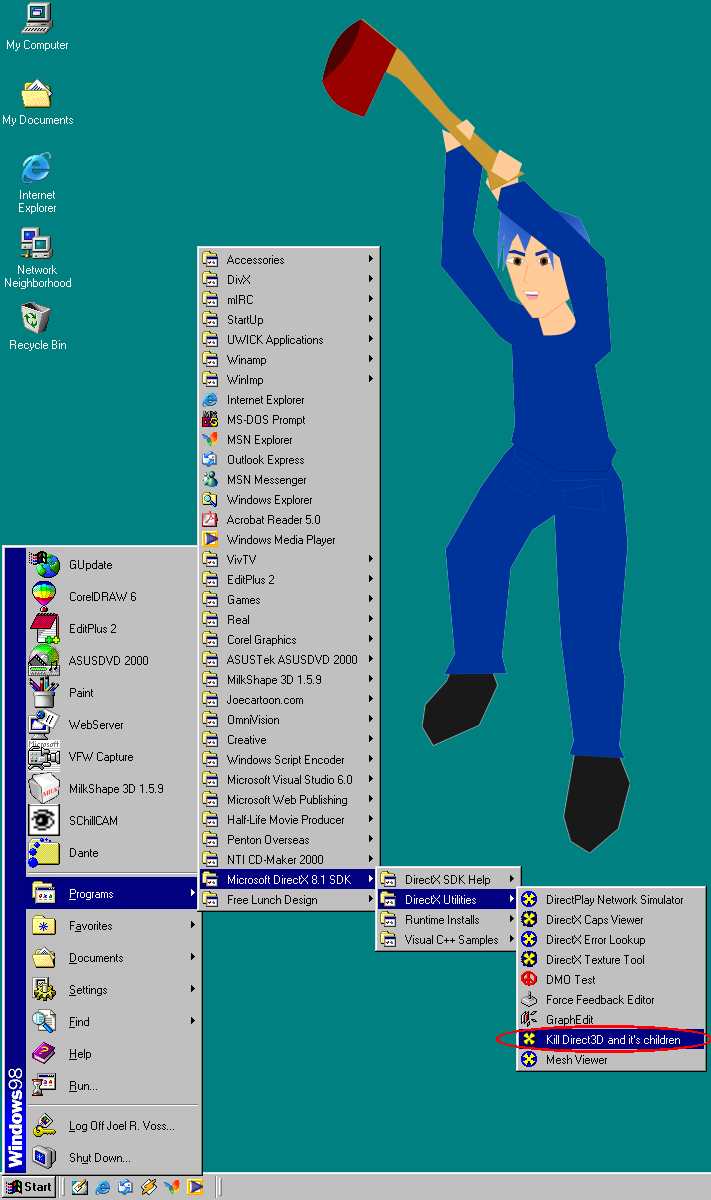711x1200 pixels.
Task: Open the Find submenu in Start
Action: [113, 1022]
